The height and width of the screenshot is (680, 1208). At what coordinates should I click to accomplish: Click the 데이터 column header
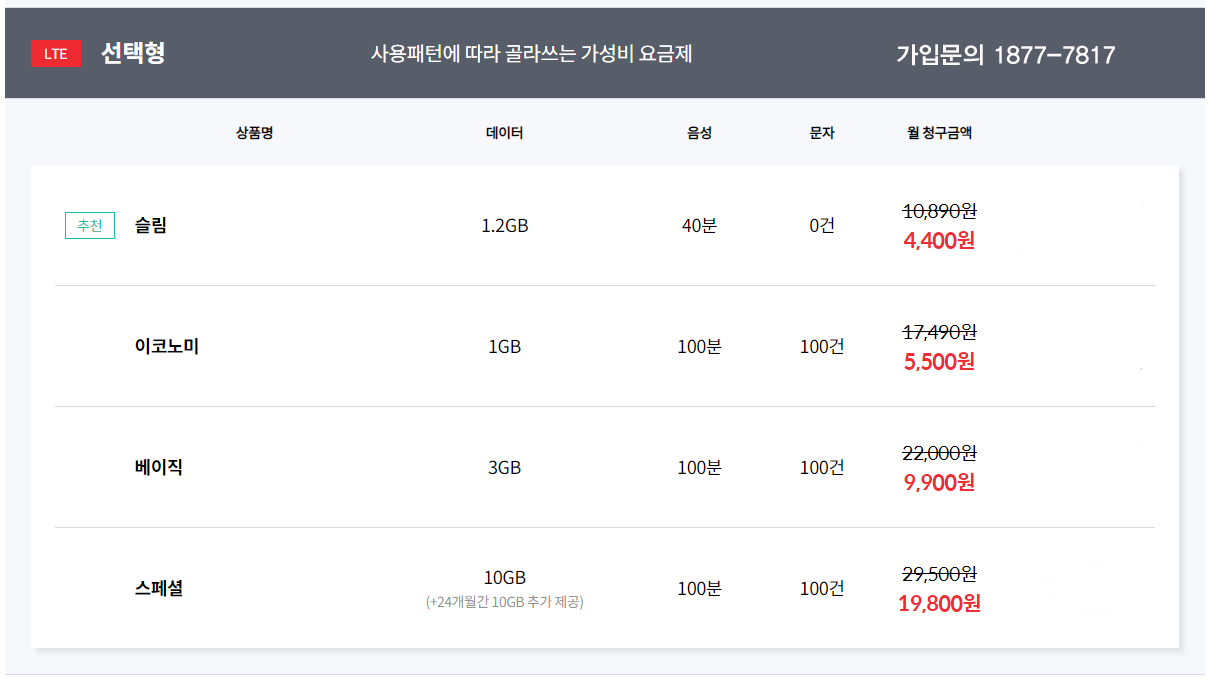pos(504,133)
